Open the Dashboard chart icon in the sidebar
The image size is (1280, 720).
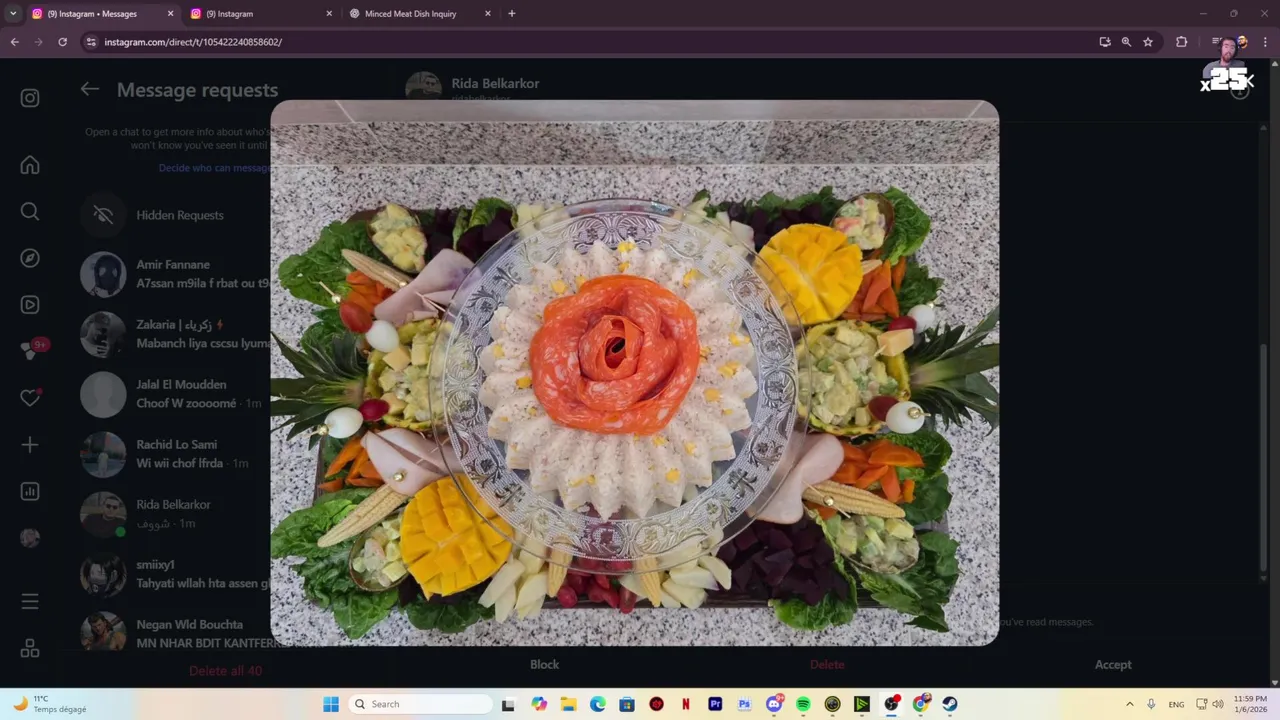pyautogui.click(x=30, y=491)
